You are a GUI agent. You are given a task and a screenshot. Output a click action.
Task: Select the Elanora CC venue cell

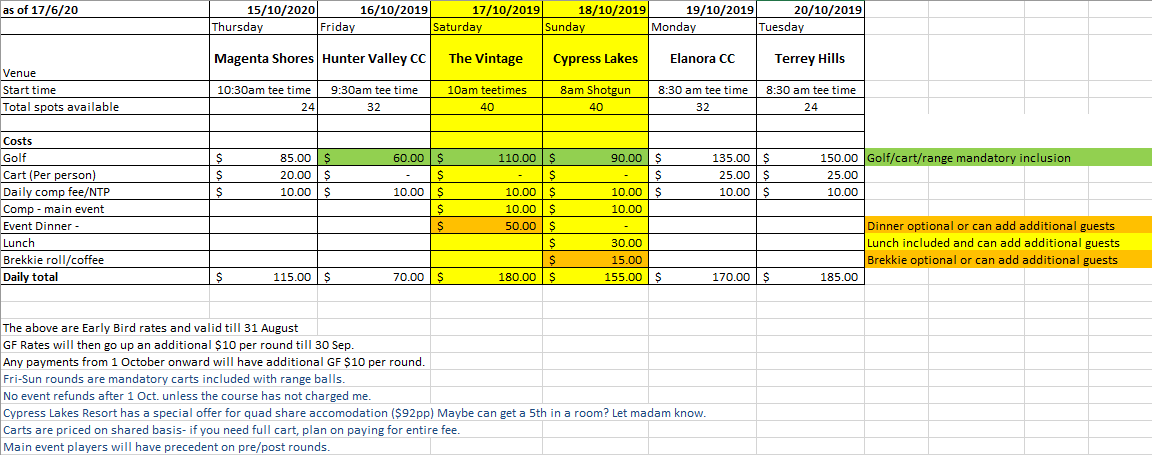coord(702,59)
